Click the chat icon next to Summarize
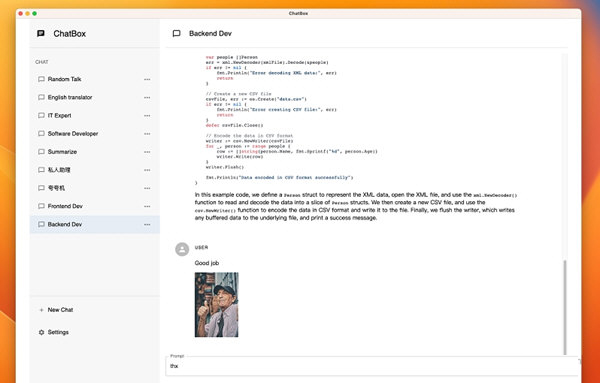Screen dimensions: 600x383 [x=41, y=152]
